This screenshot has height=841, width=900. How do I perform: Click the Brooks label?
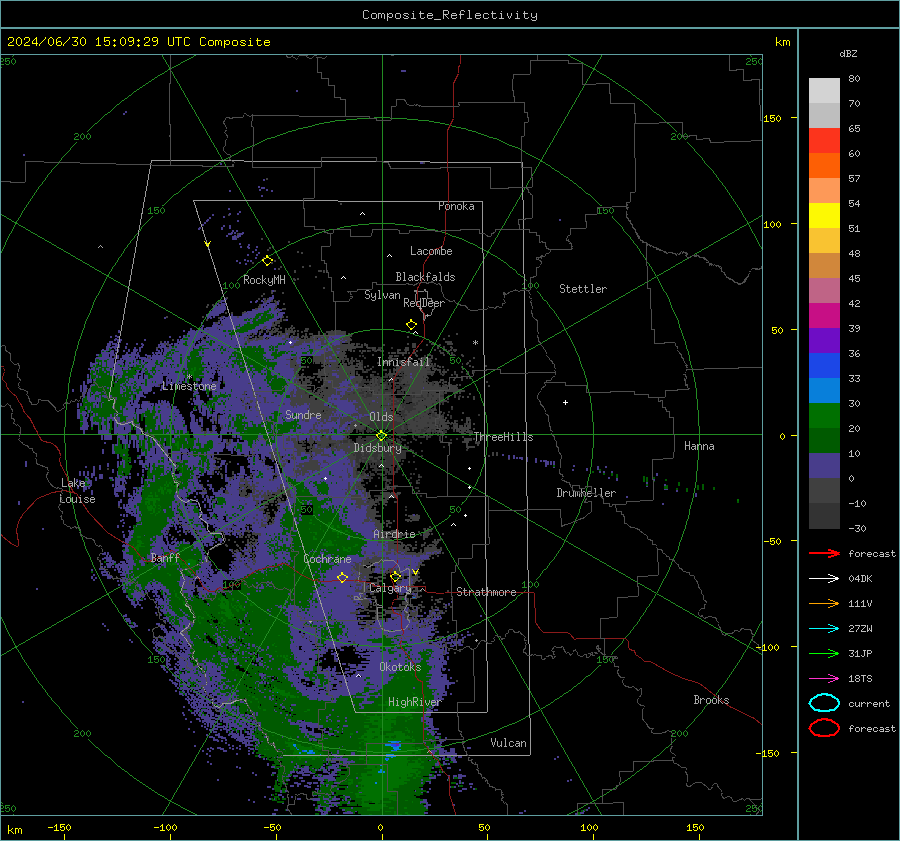tap(711, 700)
